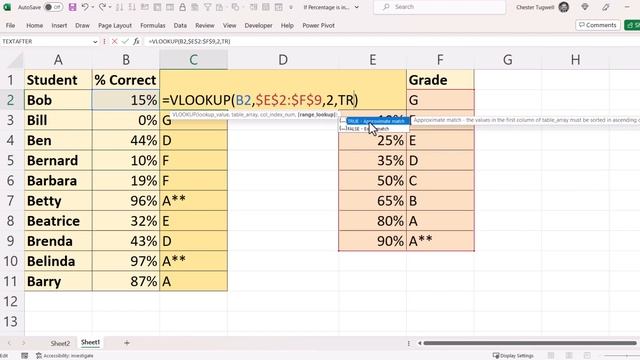Click cell containing Bob
Viewport: 640px width, 360px height.
58,100
